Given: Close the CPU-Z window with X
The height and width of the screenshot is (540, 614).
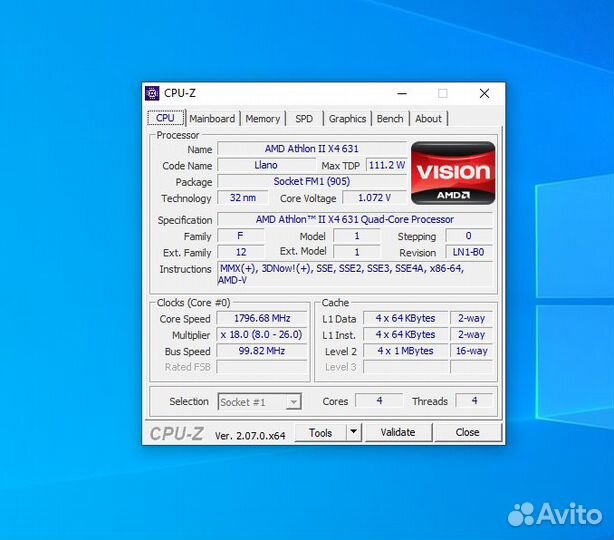Looking at the screenshot, I should (x=484, y=94).
